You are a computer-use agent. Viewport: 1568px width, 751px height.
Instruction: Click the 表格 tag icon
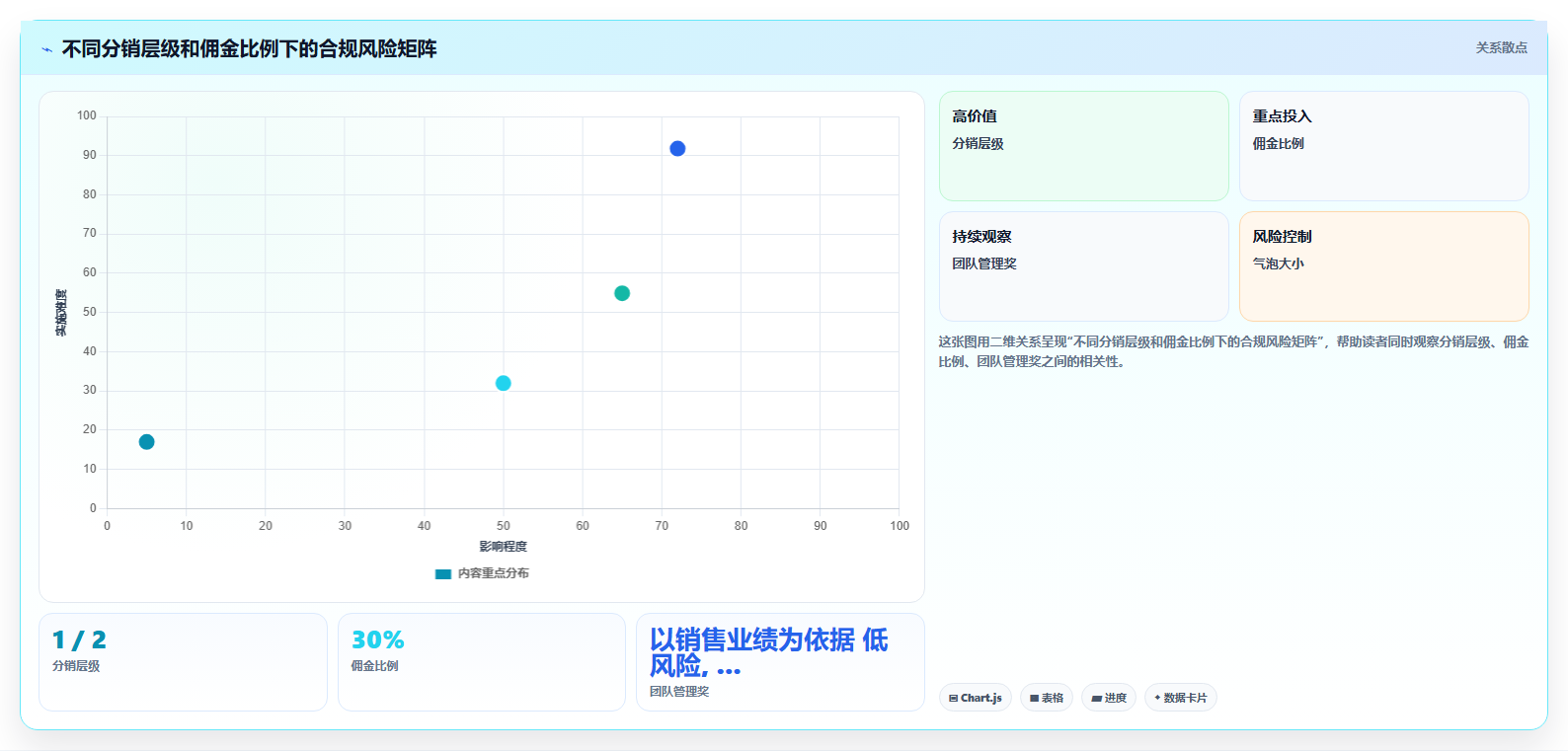pyautogui.click(x=1034, y=699)
